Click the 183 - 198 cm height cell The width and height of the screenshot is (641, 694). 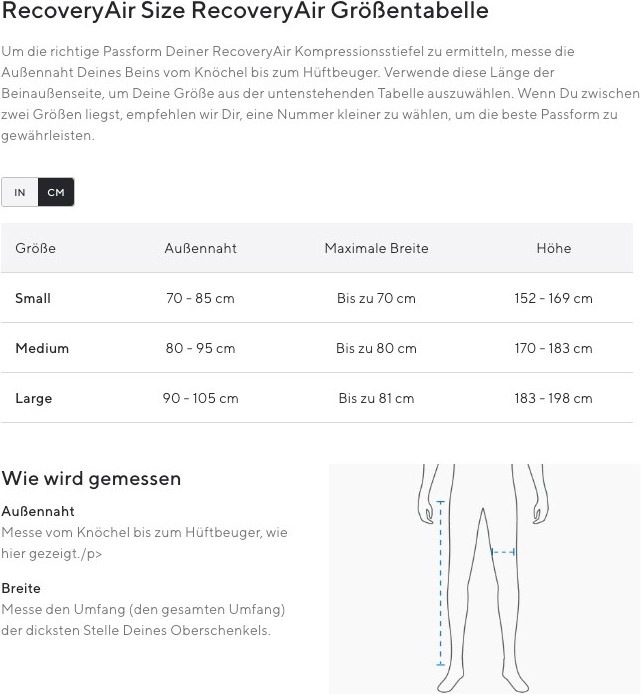553,398
